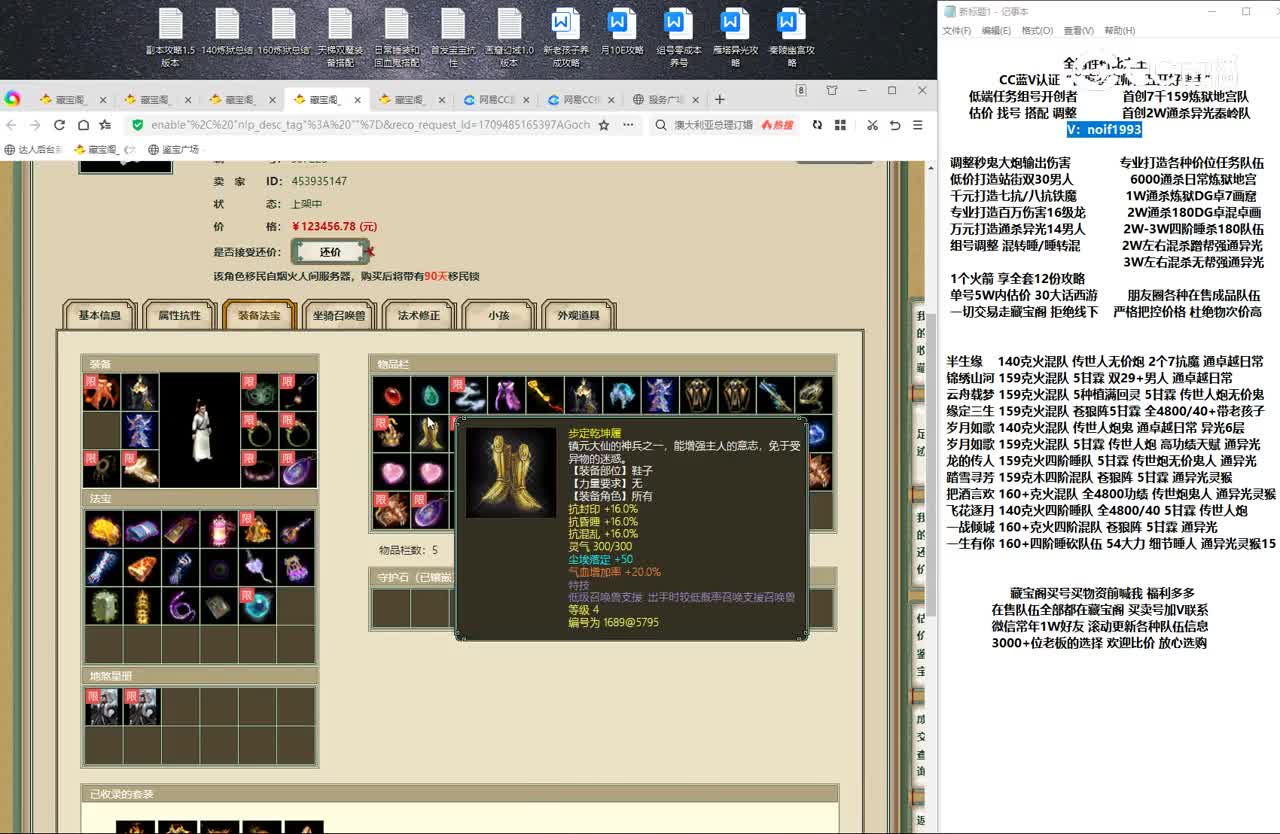Image resolution: width=1280 pixels, height=834 pixels.
Task: Open desktop file 140炼狱总结
Action: [x=227, y=33]
